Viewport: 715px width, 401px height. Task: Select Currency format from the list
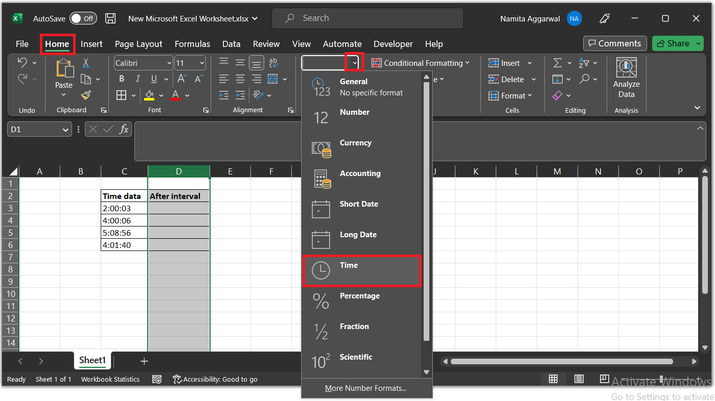pyautogui.click(x=362, y=148)
